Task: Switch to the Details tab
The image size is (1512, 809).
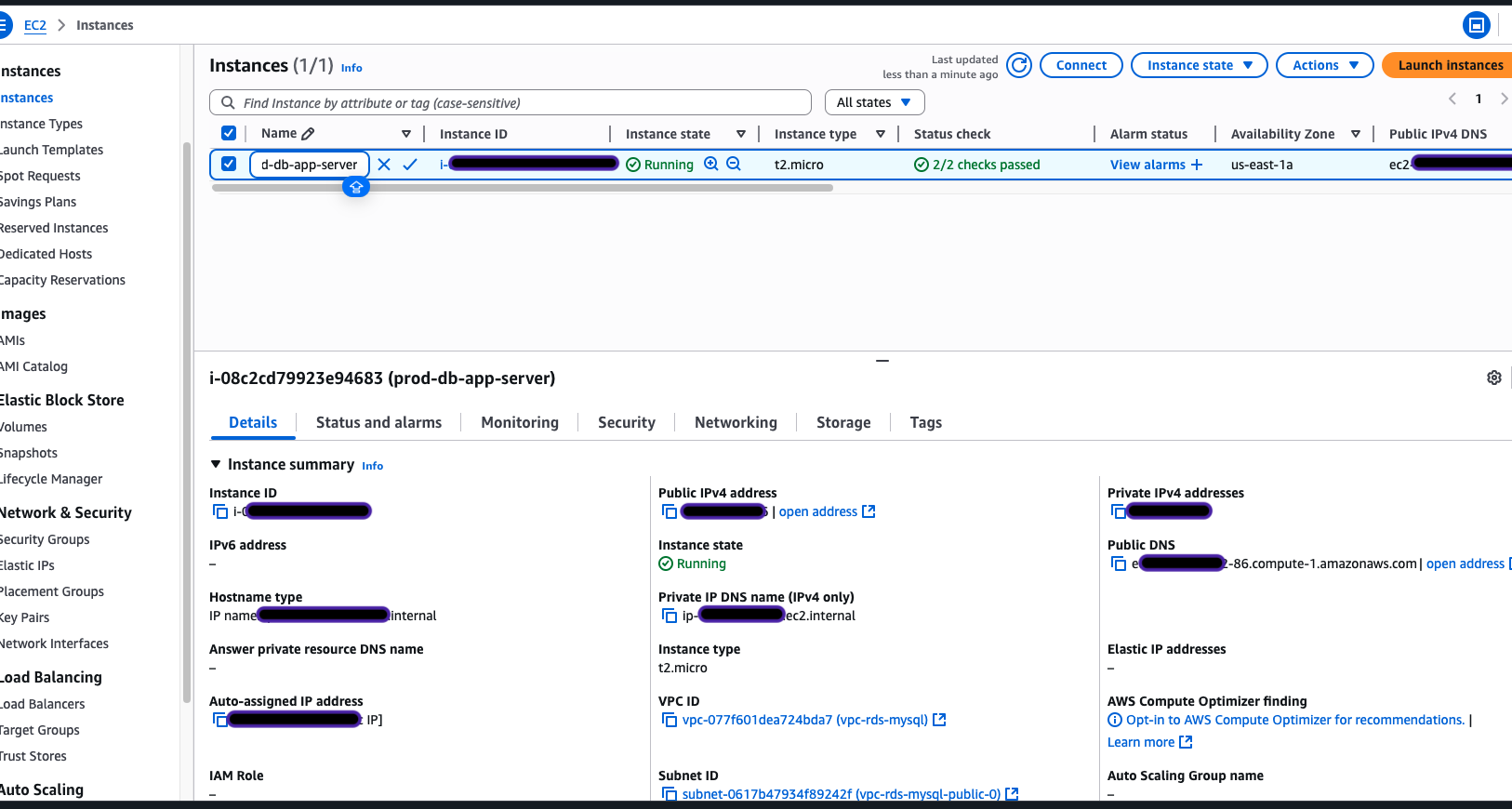Action: pos(253,422)
